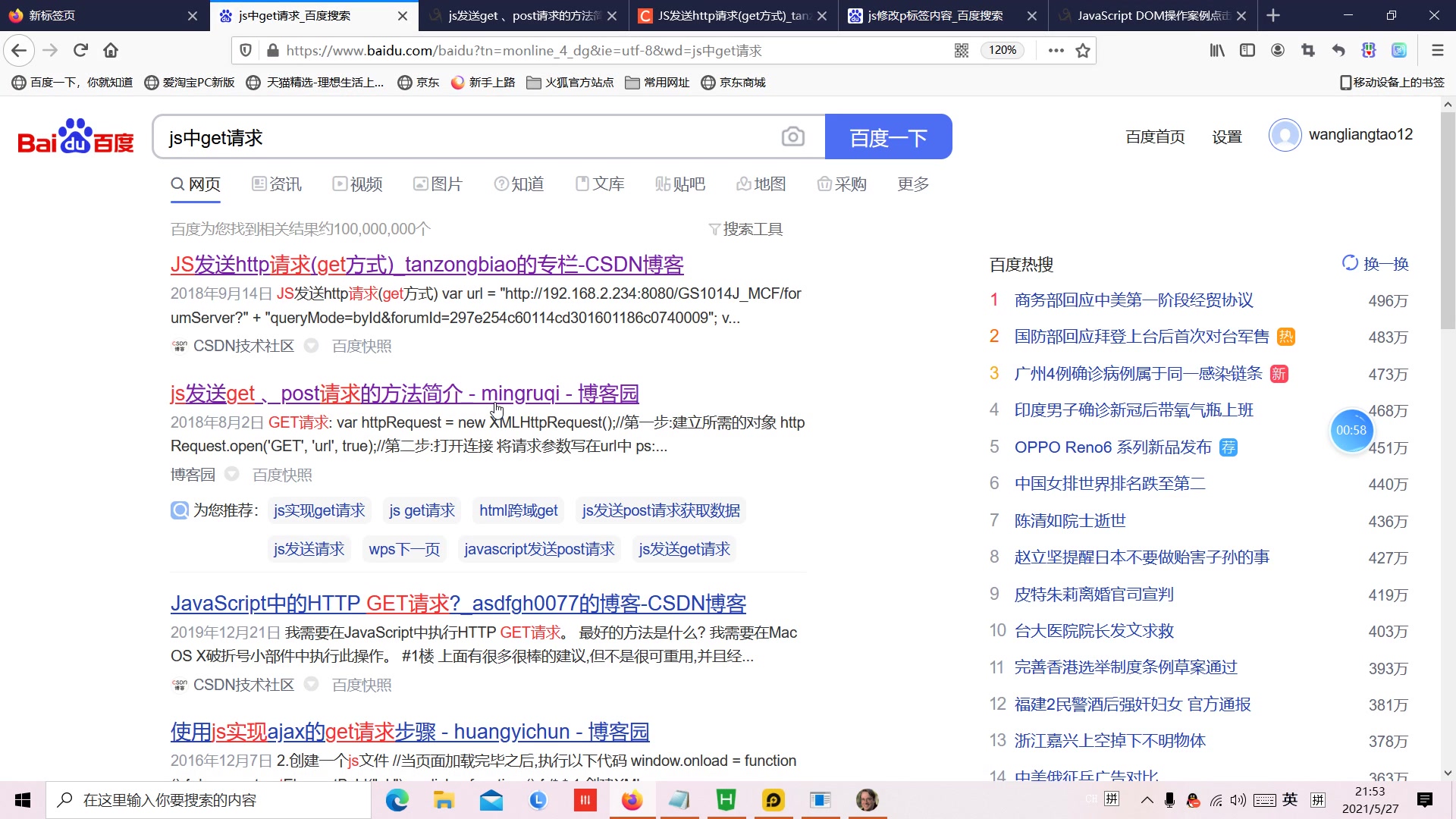This screenshot has width=1456, height=819.
Task: Open 移动设备上的书签 folder
Action: pos(1392,82)
